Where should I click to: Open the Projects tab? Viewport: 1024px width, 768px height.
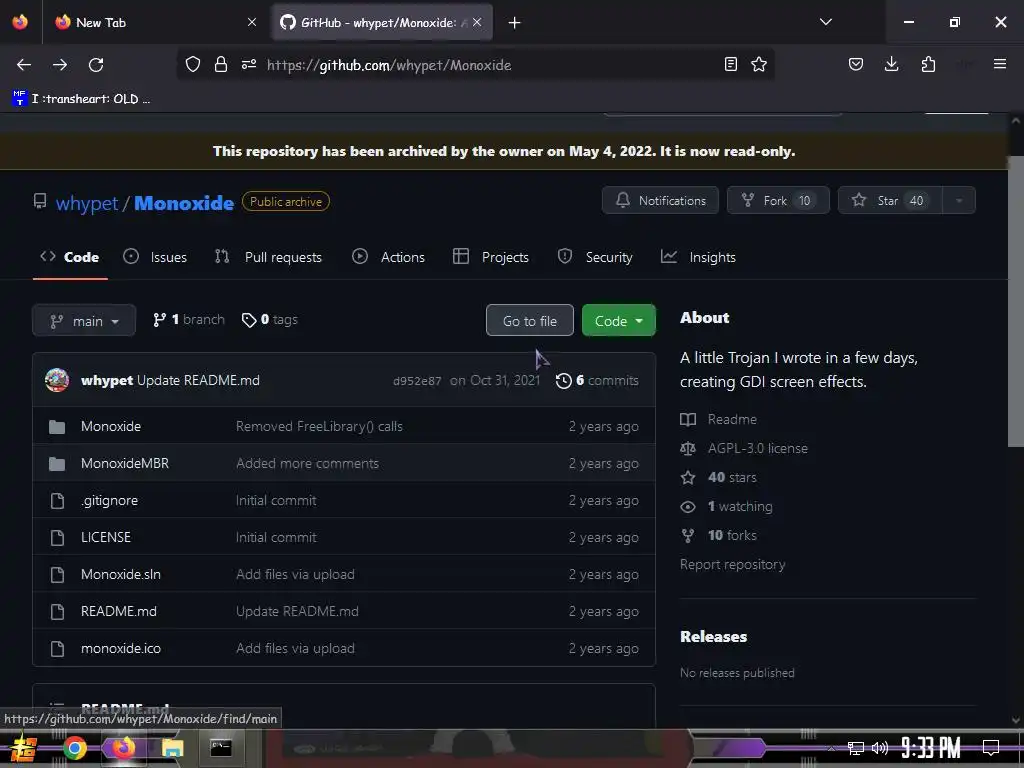pyautogui.click(x=491, y=257)
